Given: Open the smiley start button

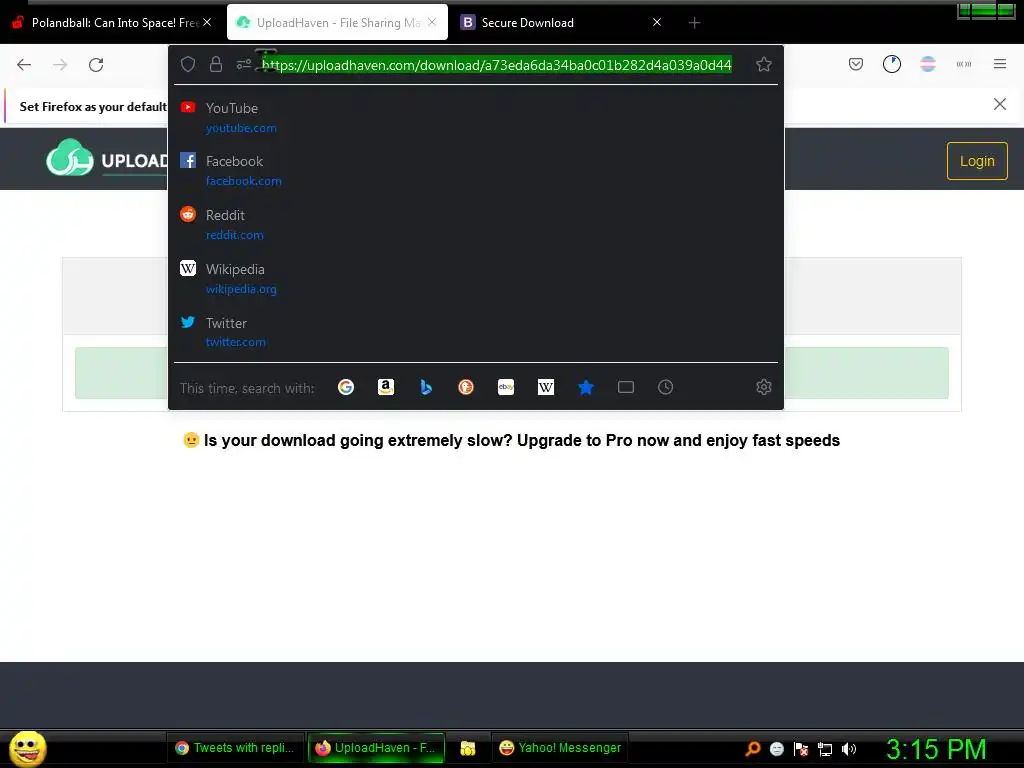Looking at the screenshot, I should click(27, 748).
